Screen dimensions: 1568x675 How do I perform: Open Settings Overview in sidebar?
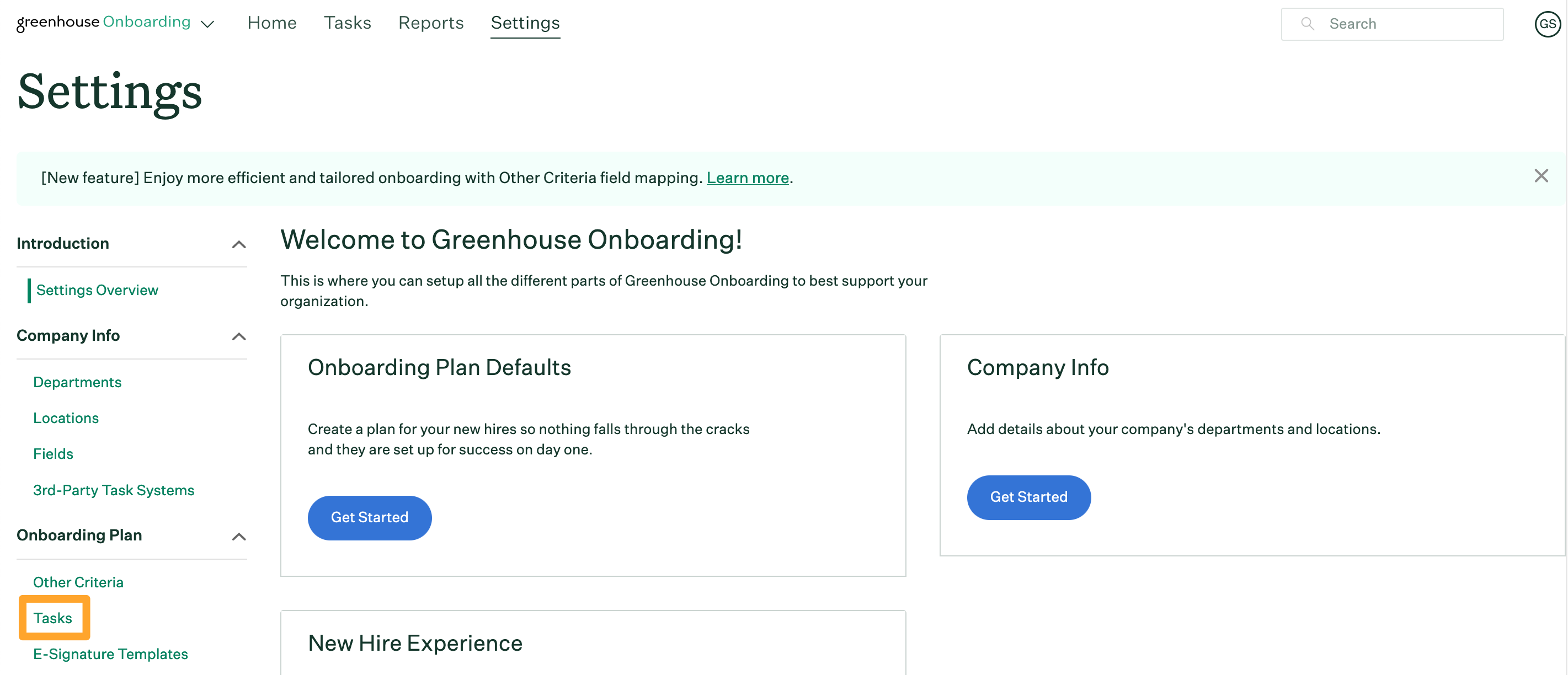tap(97, 290)
